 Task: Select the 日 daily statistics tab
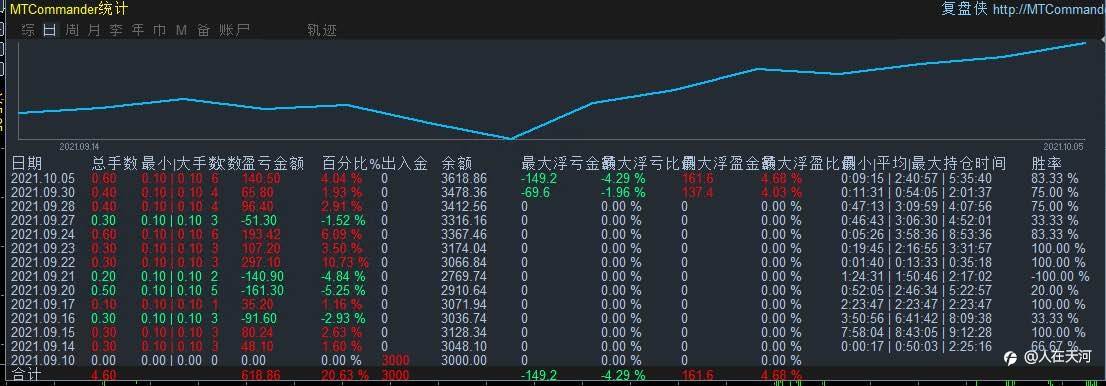click(49, 30)
